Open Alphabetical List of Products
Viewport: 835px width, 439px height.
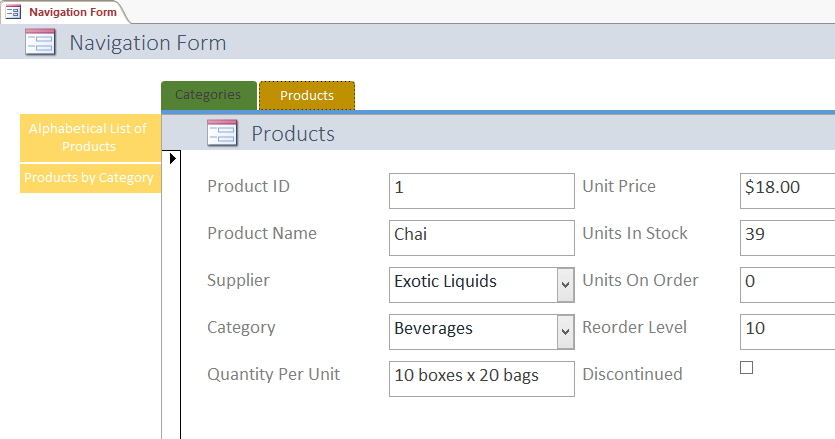tap(89, 137)
